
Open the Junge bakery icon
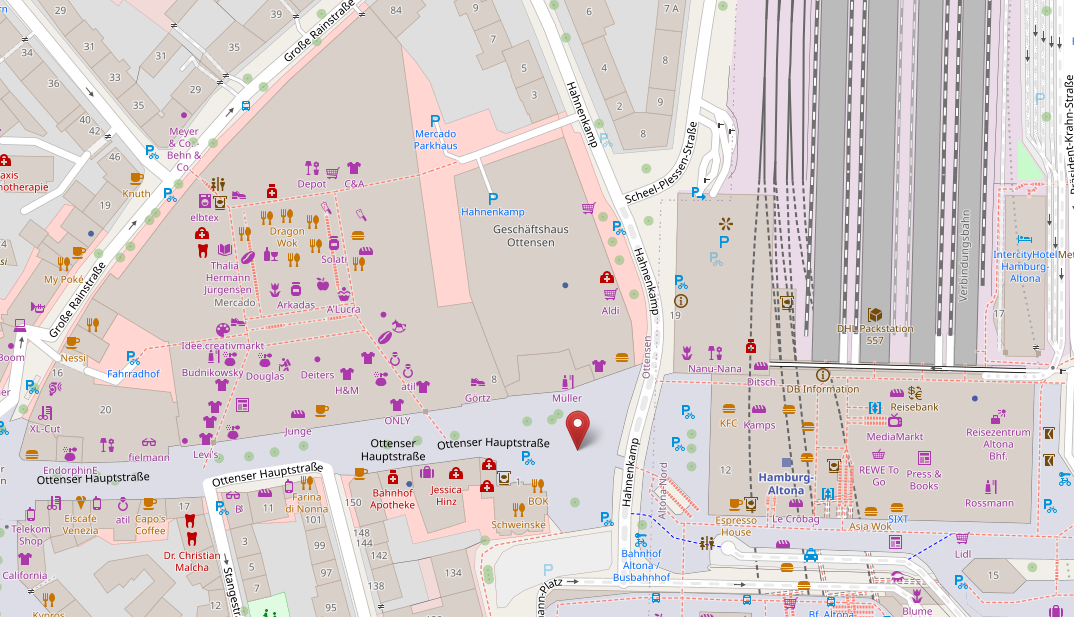297,414
